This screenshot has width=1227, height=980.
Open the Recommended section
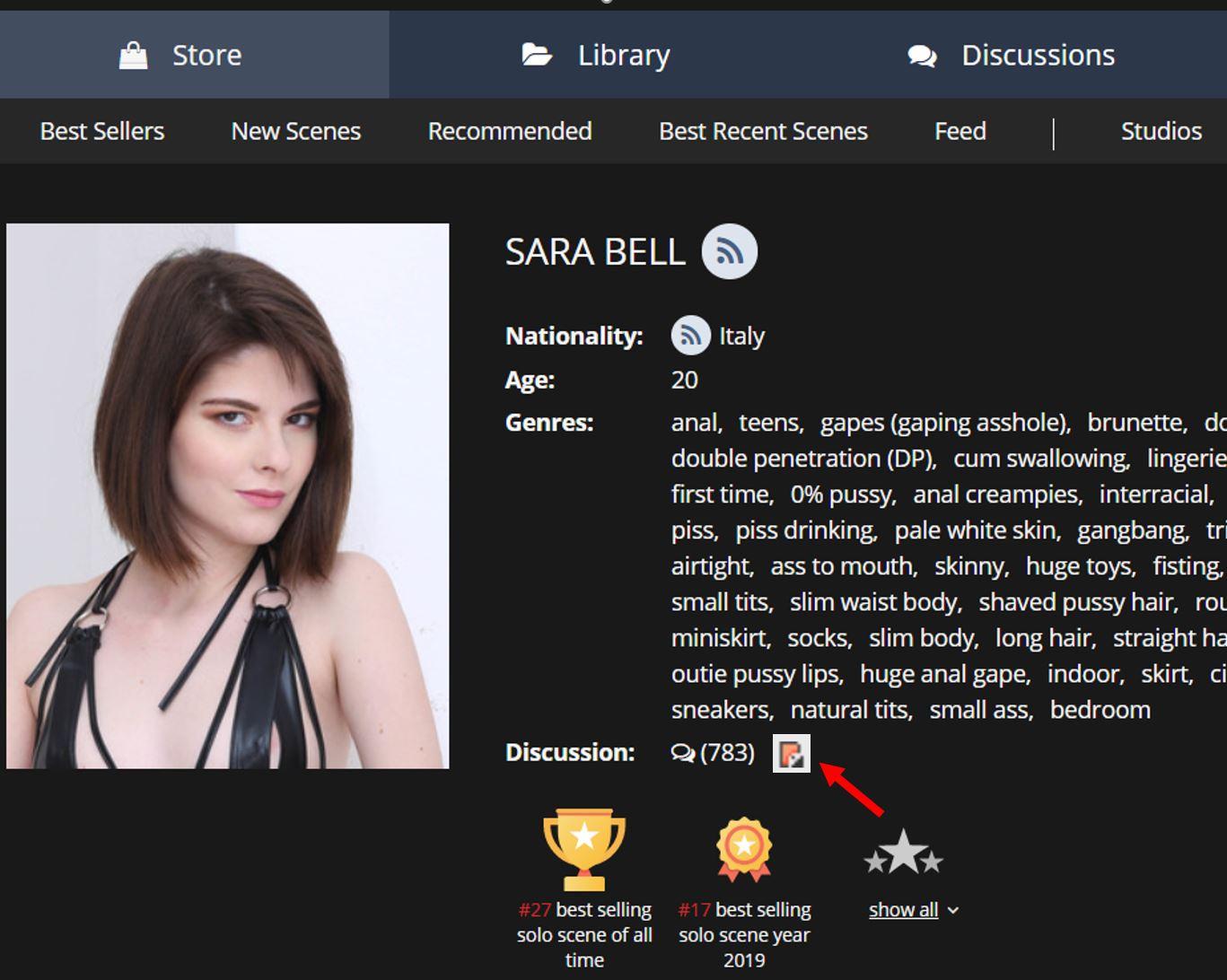pos(510,131)
